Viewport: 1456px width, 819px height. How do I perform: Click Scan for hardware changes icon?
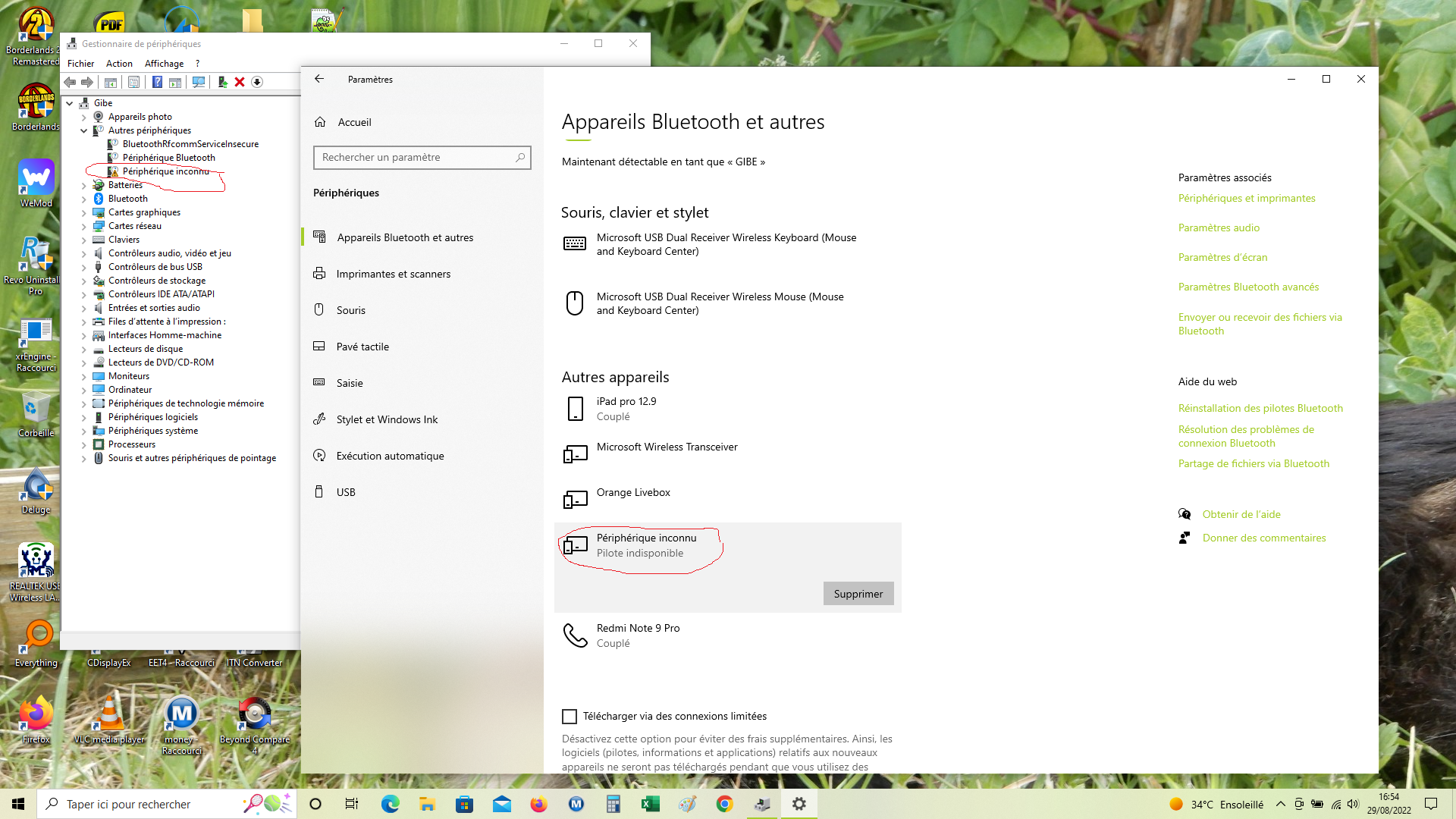point(199,82)
